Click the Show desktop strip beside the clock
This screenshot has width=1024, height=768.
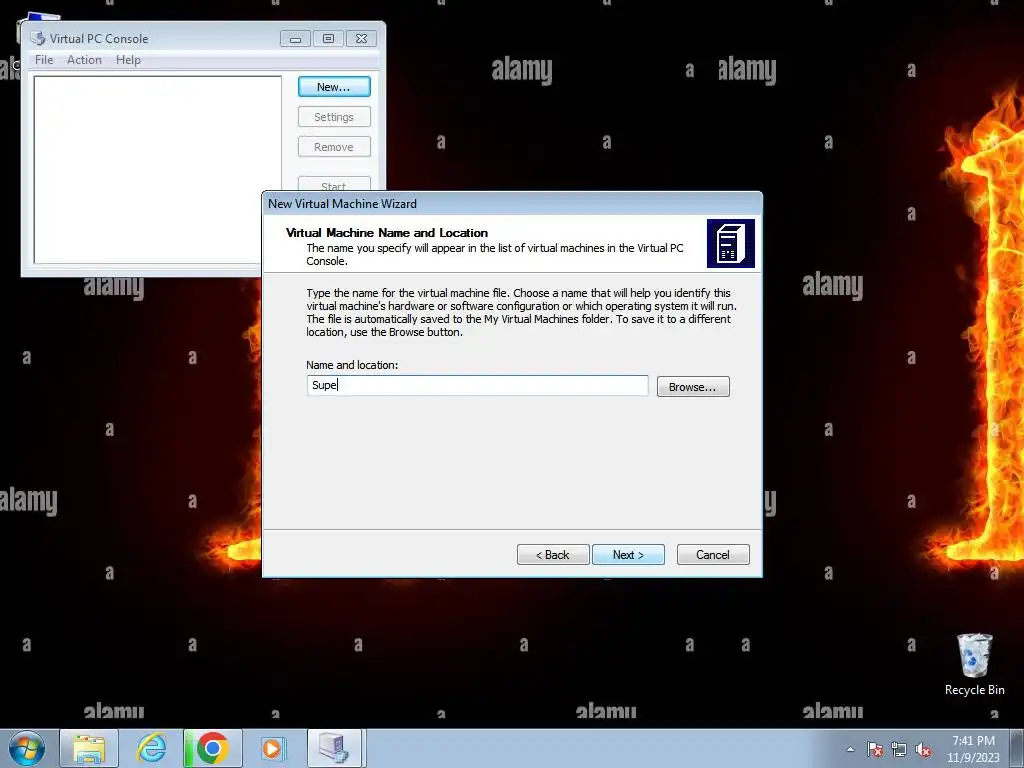(x=1017, y=749)
